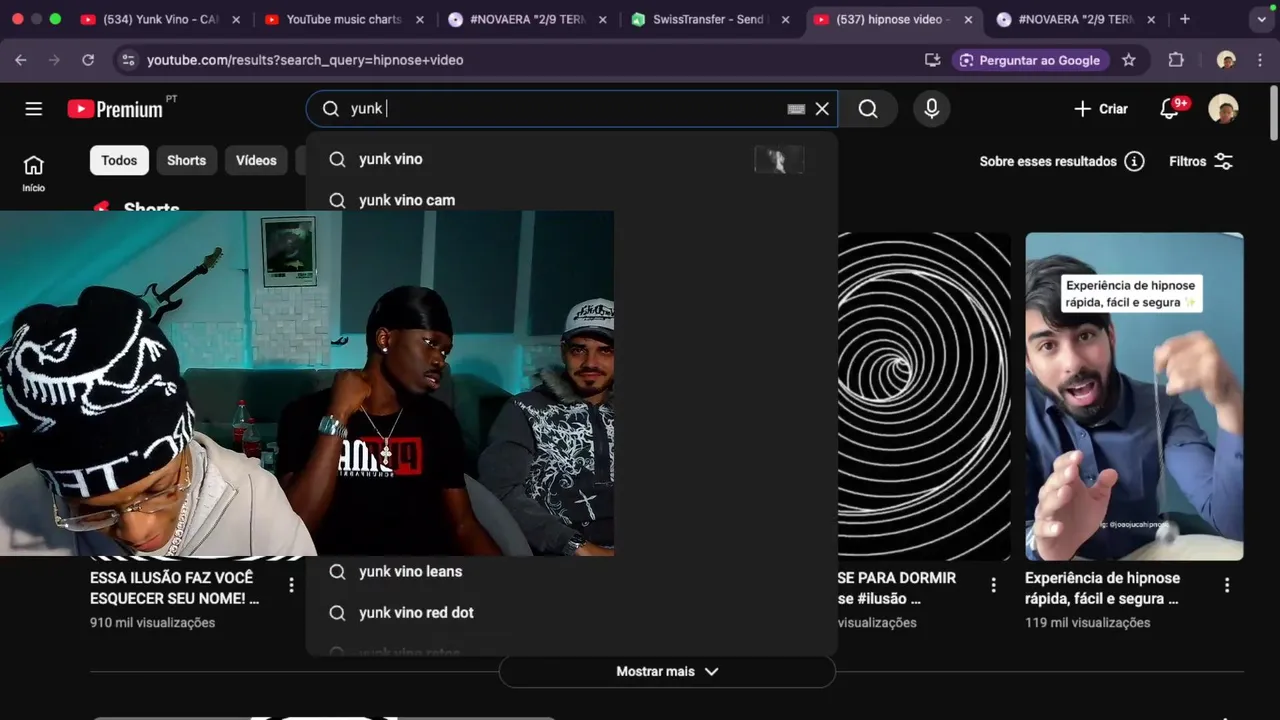The height and width of the screenshot is (720, 1280).
Task: Click the search magnifier button
Action: (x=868, y=109)
